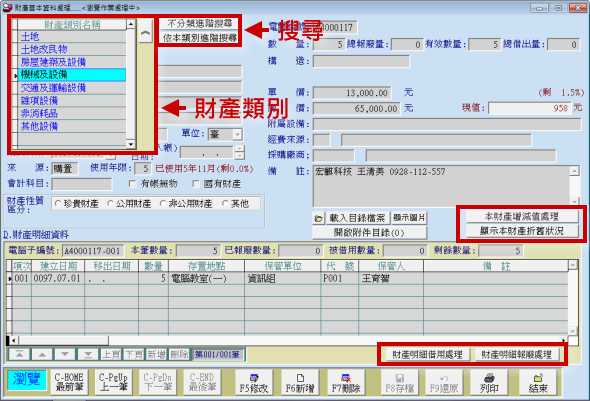Click the 列印 print button

click(x=489, y=383)
